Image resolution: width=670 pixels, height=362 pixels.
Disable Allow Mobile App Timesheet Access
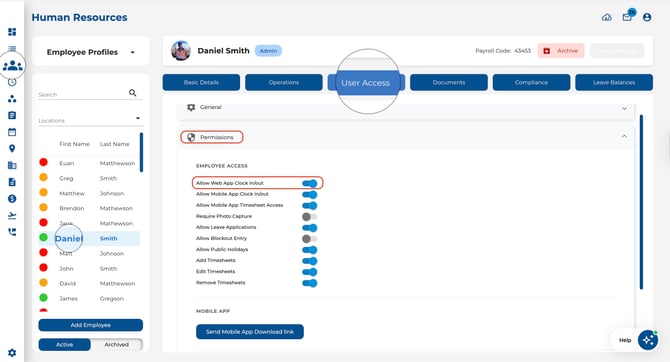[x=310, y=206]
